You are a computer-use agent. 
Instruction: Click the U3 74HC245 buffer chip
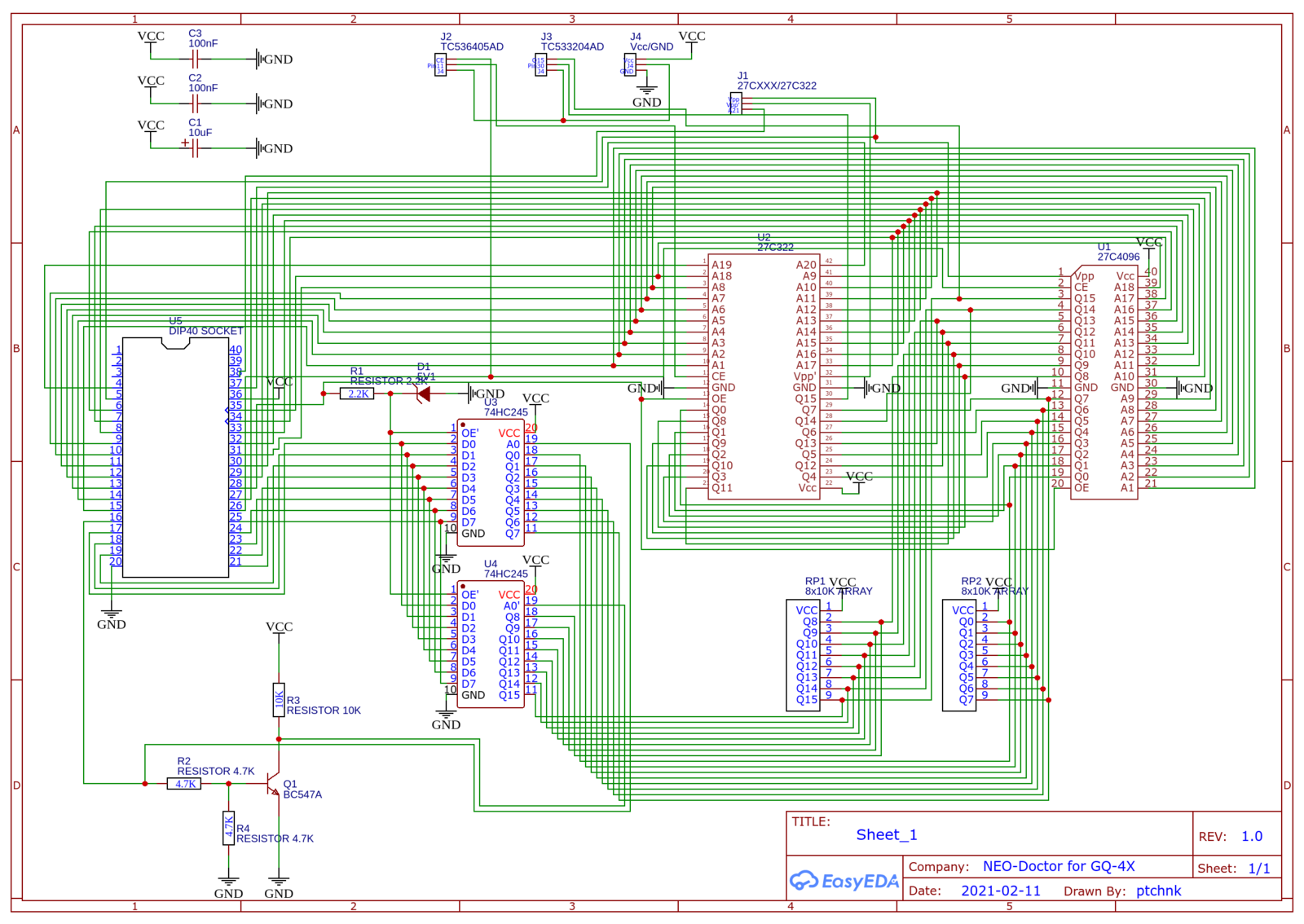pyautogui.click(x=491, y=482)
